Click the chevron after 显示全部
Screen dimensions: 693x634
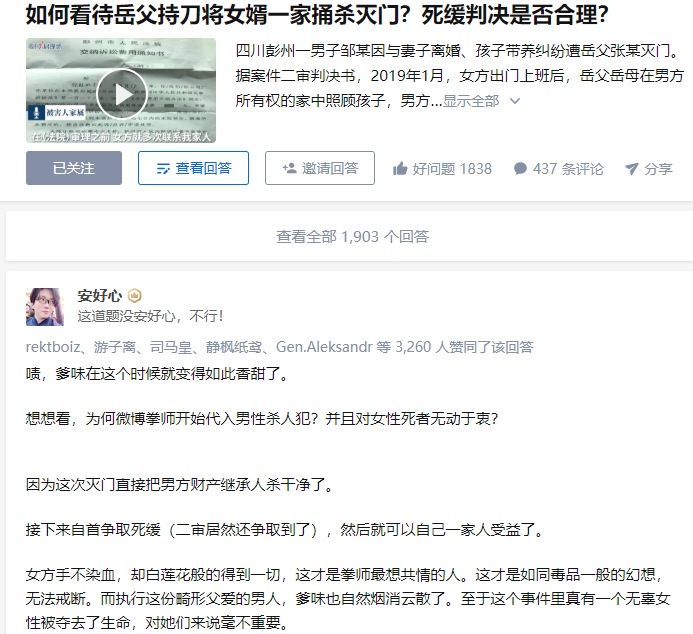click(514, 101)
